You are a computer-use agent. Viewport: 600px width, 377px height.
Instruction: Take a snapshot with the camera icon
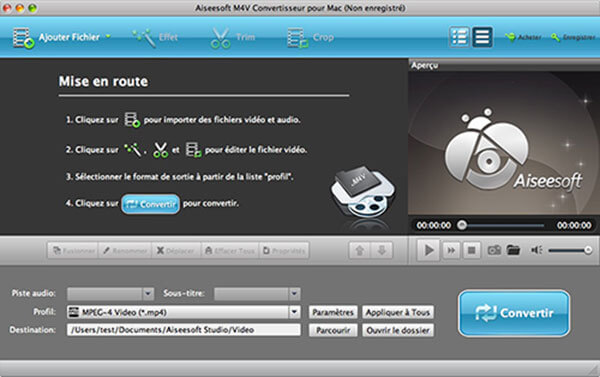coord(494,250)
